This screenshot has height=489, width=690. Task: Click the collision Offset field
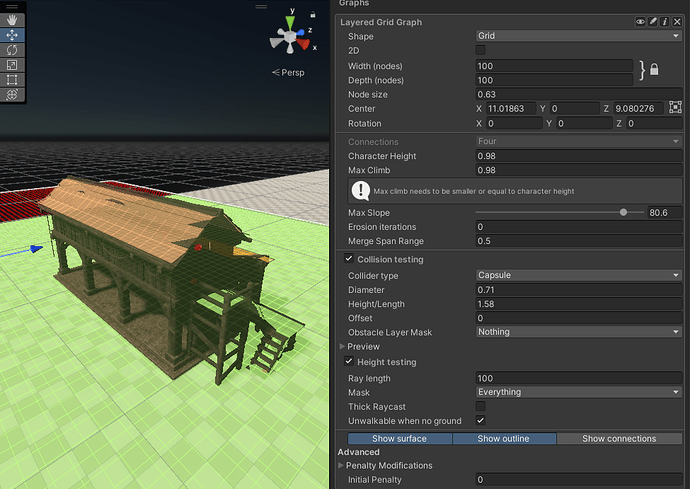pos(579,318)
